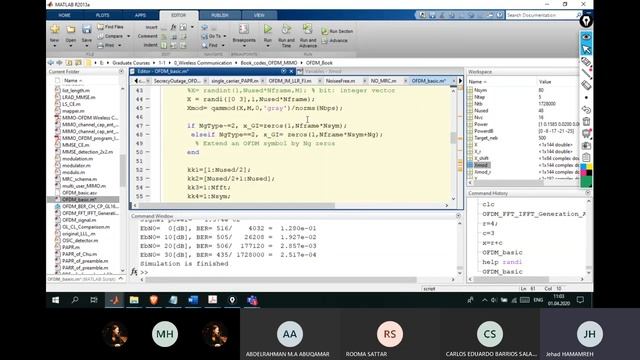Select the Nused variable in Workspace
640x360 pixels.
click(481, 110)
